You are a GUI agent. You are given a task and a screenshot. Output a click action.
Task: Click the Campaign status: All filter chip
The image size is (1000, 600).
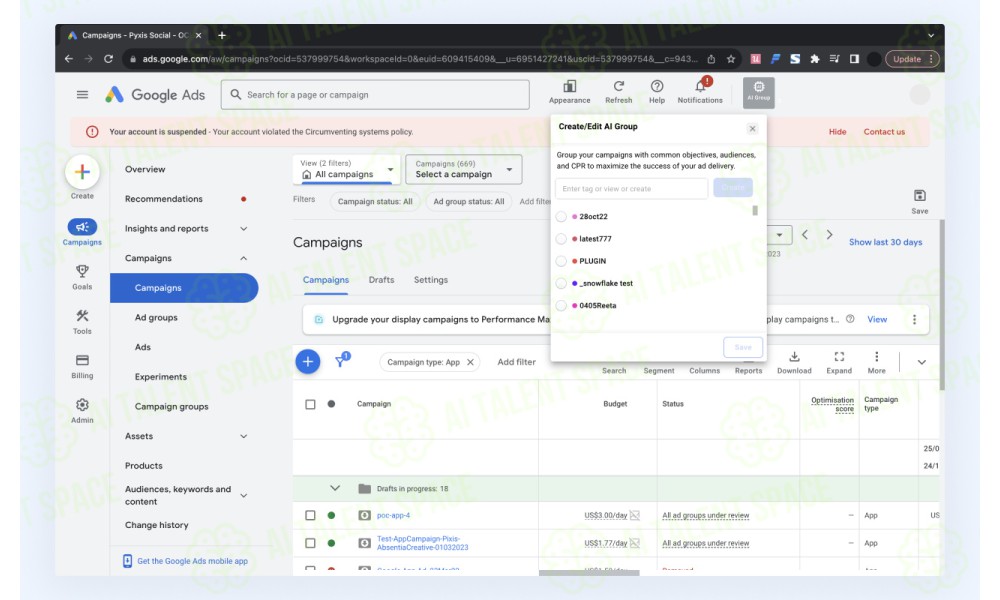coord(375,201)
